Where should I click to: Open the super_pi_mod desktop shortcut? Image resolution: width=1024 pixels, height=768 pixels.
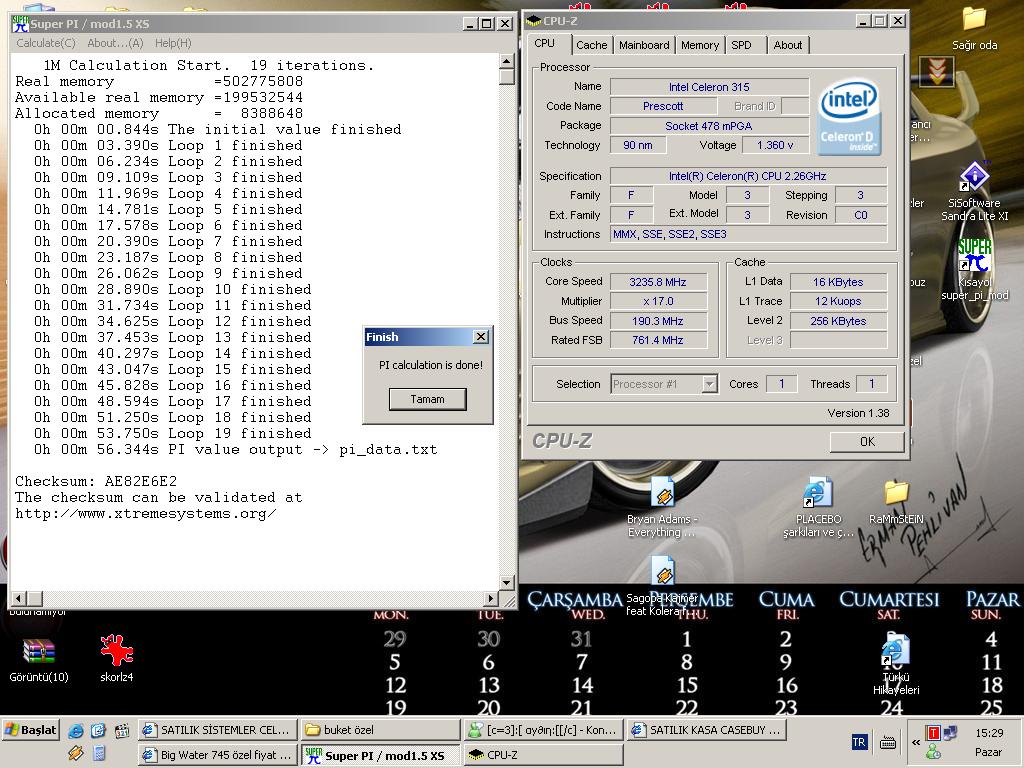pos(974,256)
